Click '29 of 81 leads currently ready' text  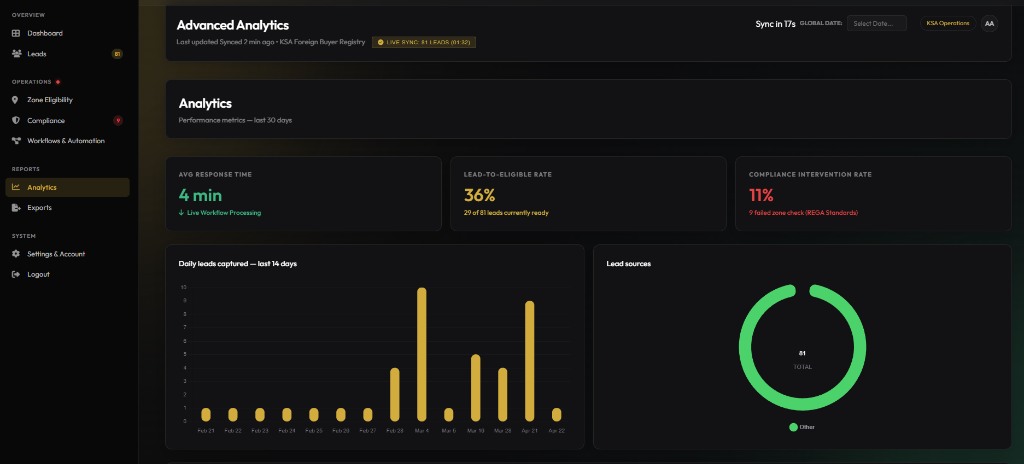point(505,213)
